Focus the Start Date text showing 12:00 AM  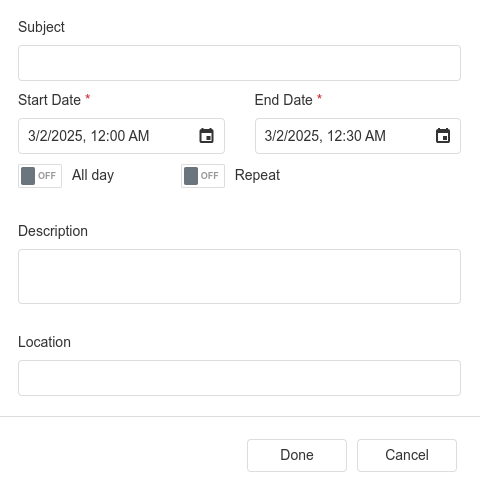[x=89, y=136]
